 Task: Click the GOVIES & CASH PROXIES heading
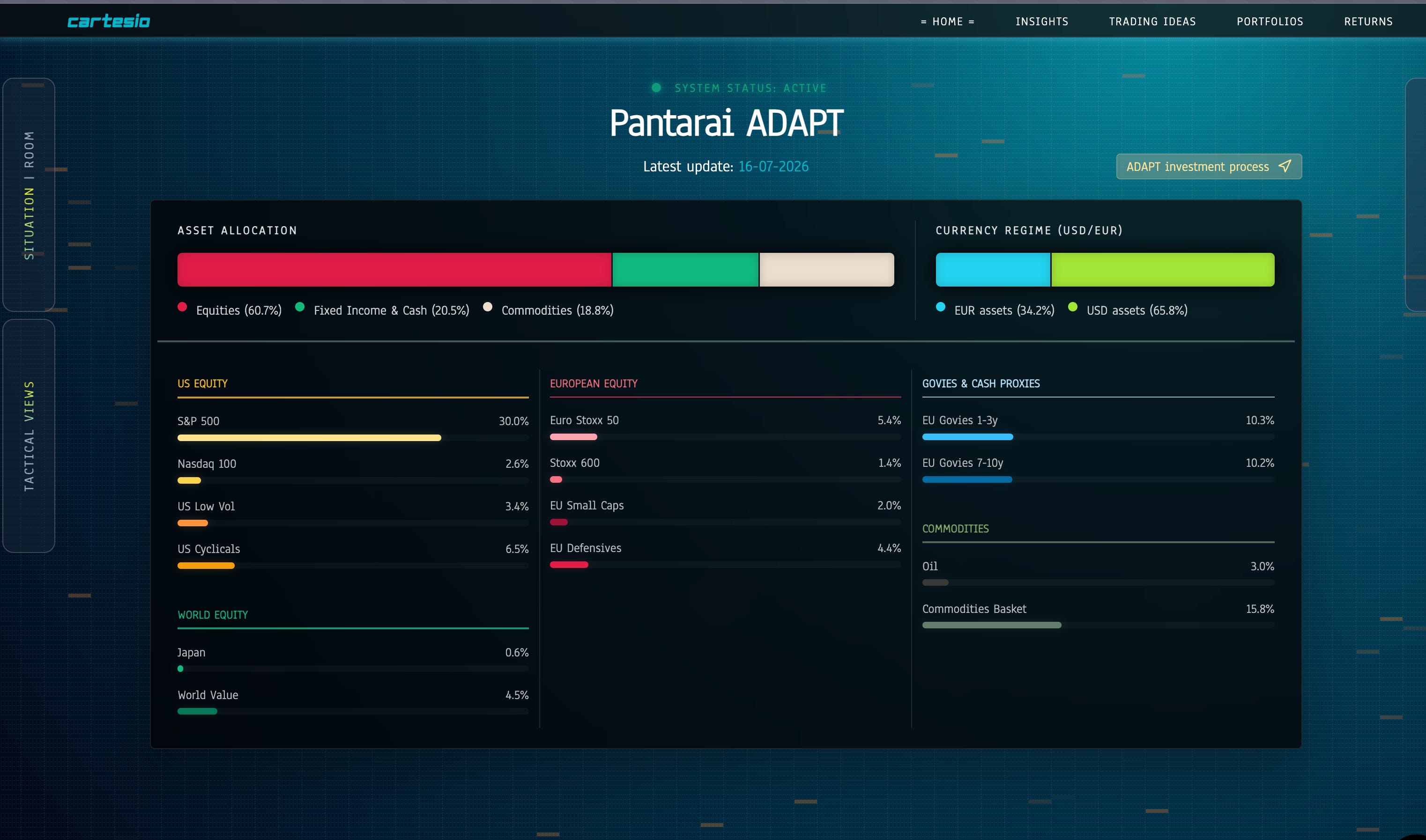[981, 384]
